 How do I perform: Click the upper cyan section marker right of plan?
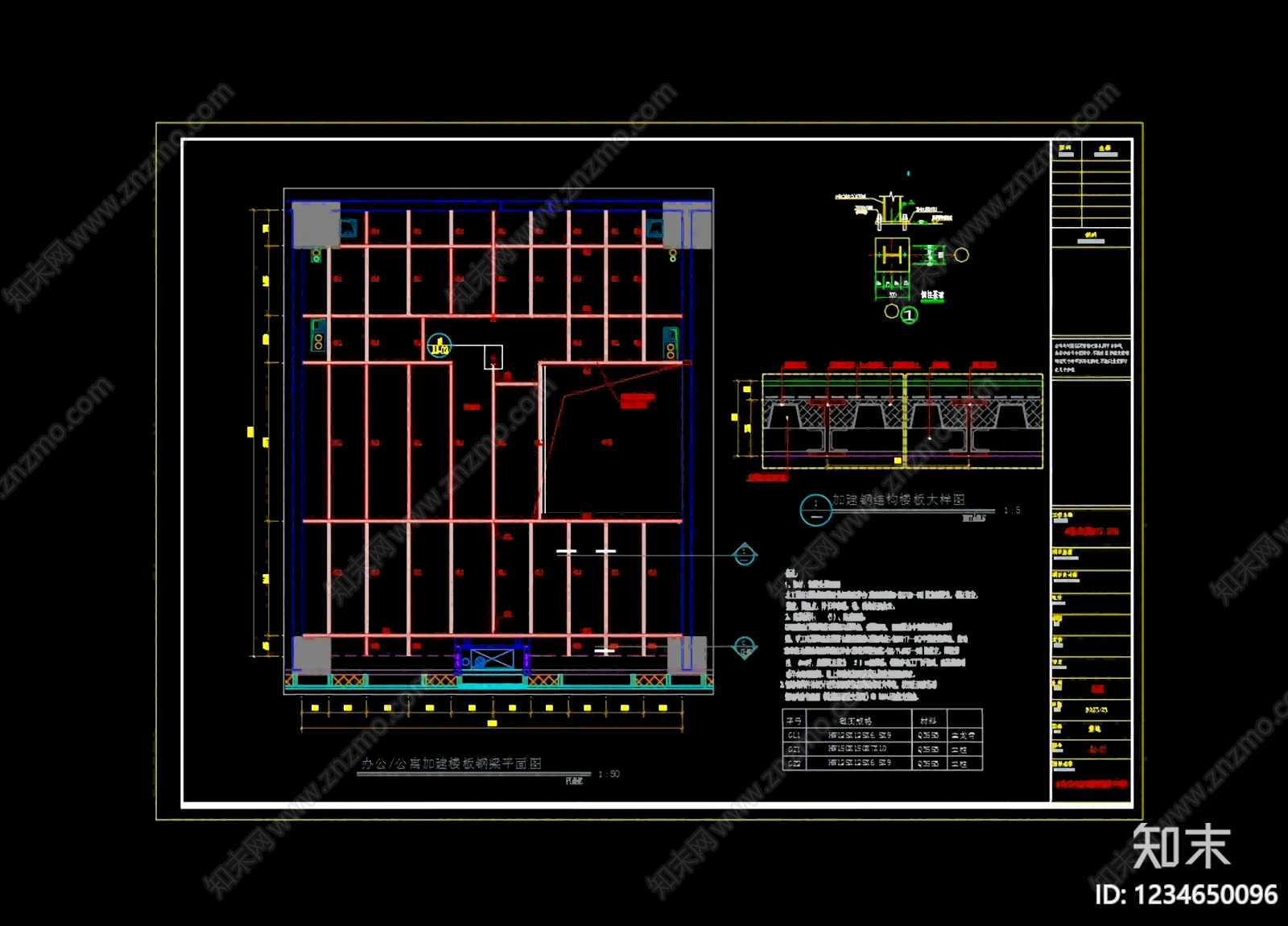[745, 553]
